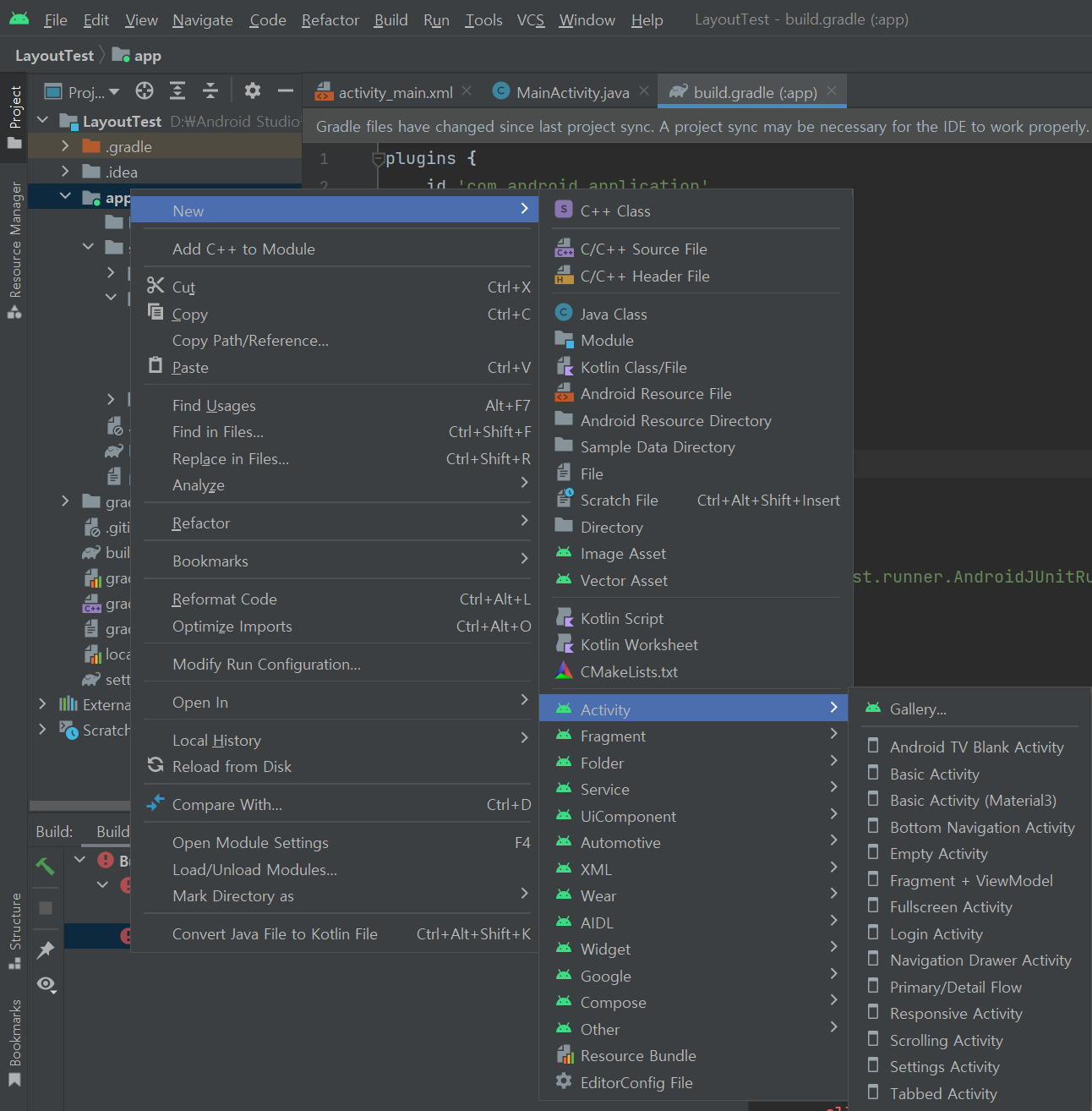
Task: Choose Vector Asset entry
Action: click(x=696, y=580)
